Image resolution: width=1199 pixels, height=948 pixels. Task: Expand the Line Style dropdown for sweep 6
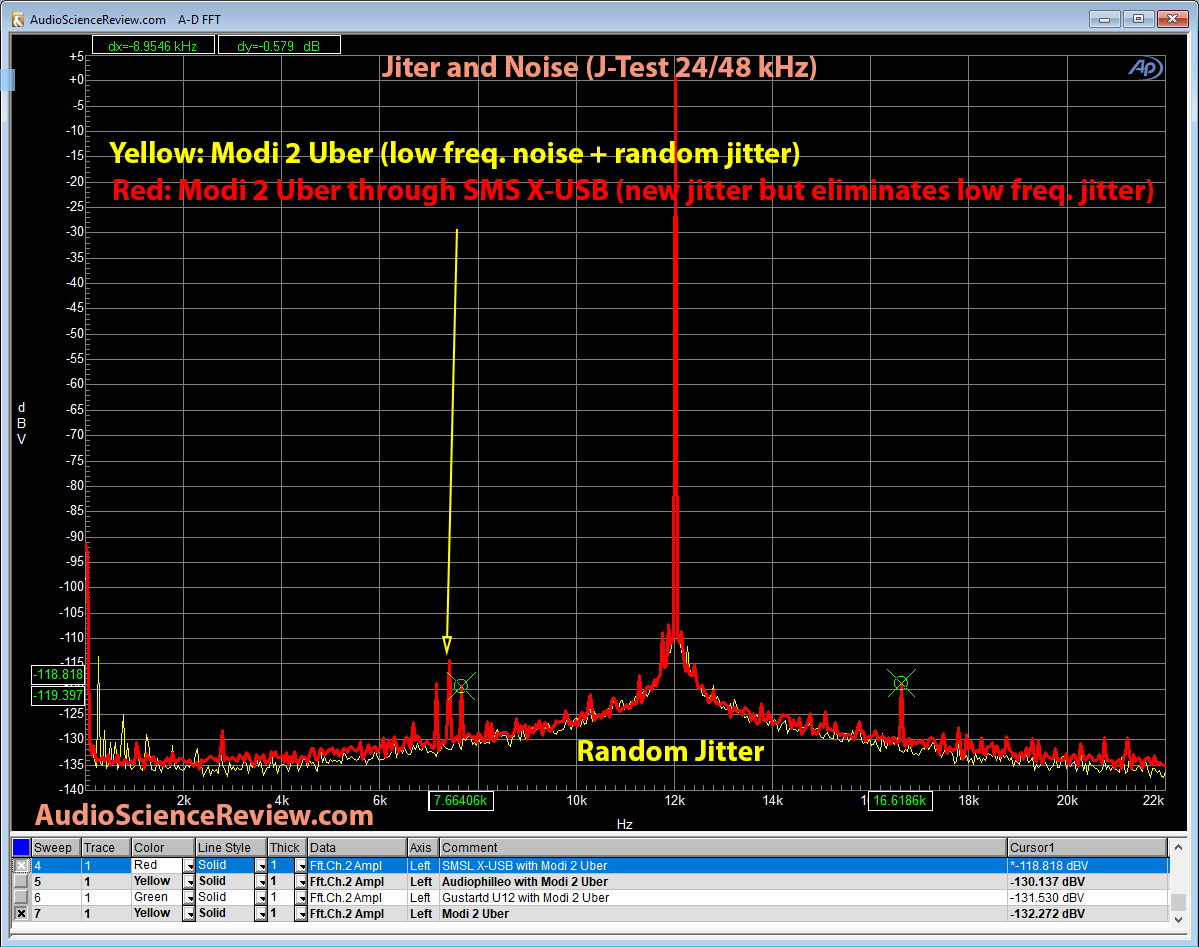tap(261, 898)
